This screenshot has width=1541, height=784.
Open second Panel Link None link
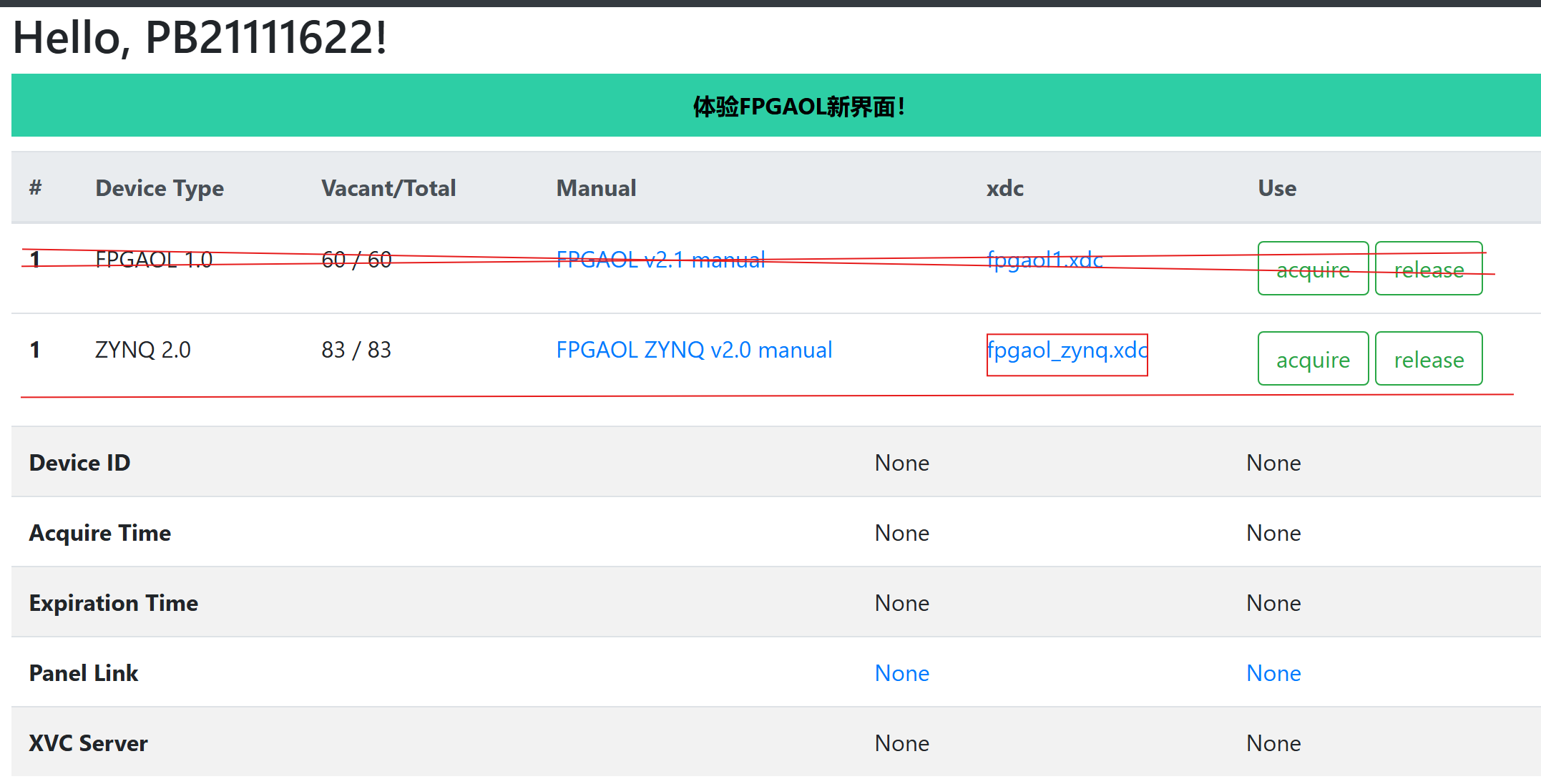[x=1273, y=673]
